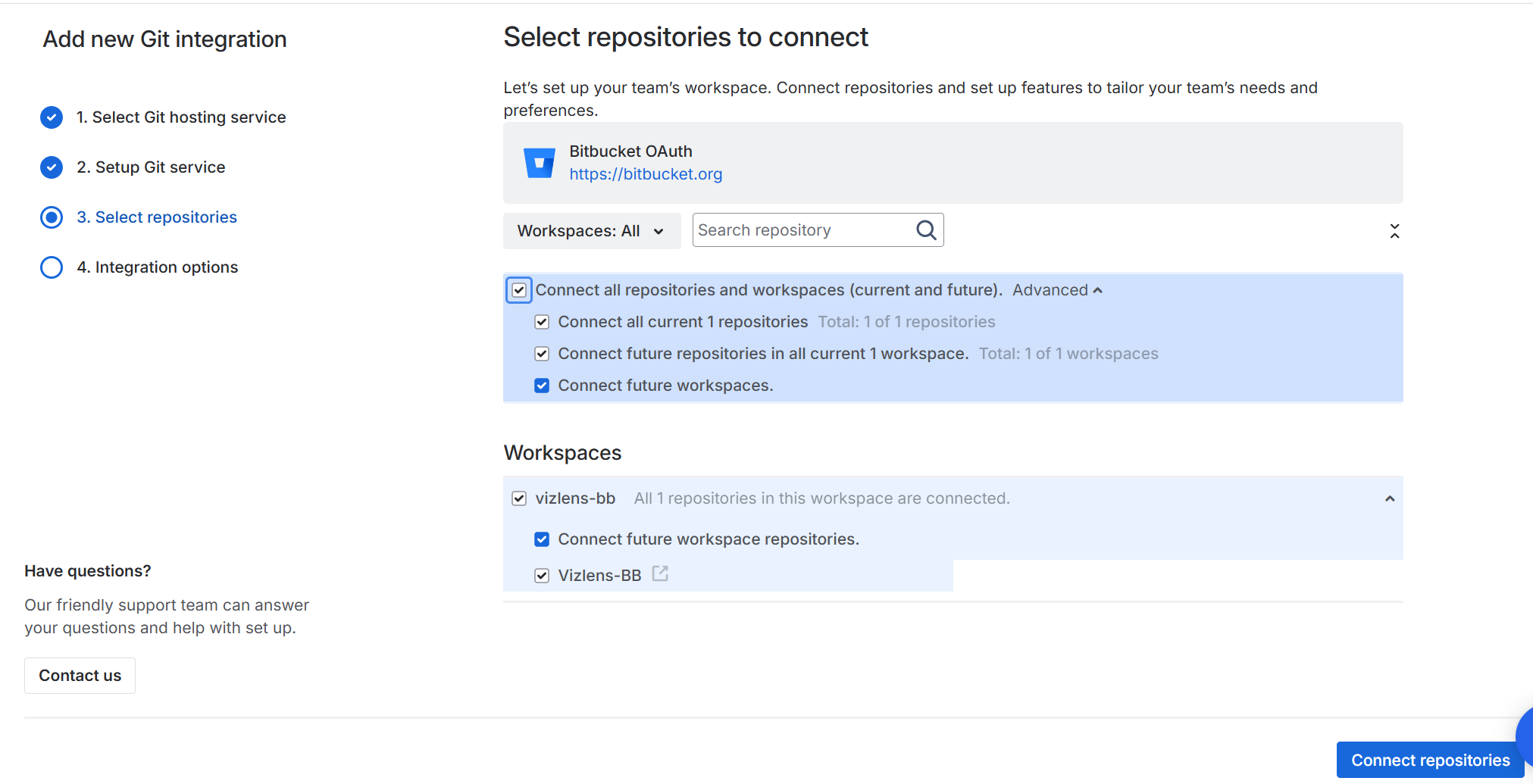Click the Bitbucket logo icon
This screenshot has width=1533, height=784.
coord(539,163)
